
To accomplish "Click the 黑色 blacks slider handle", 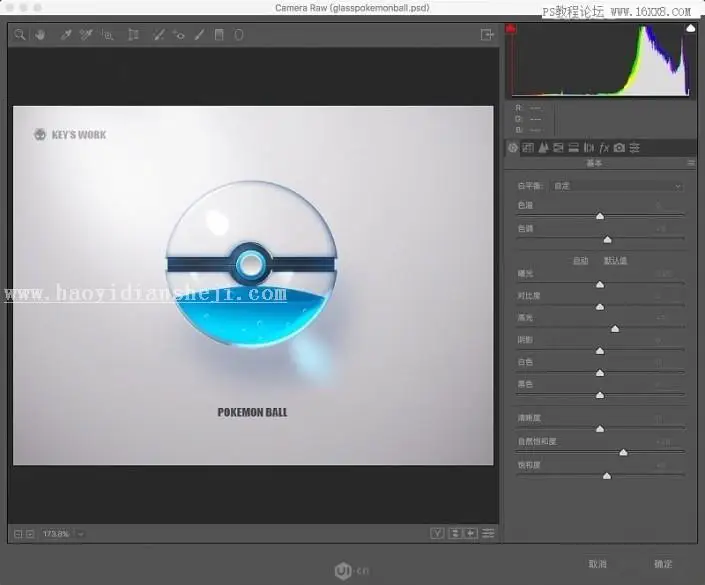I will tap(600, 396).
